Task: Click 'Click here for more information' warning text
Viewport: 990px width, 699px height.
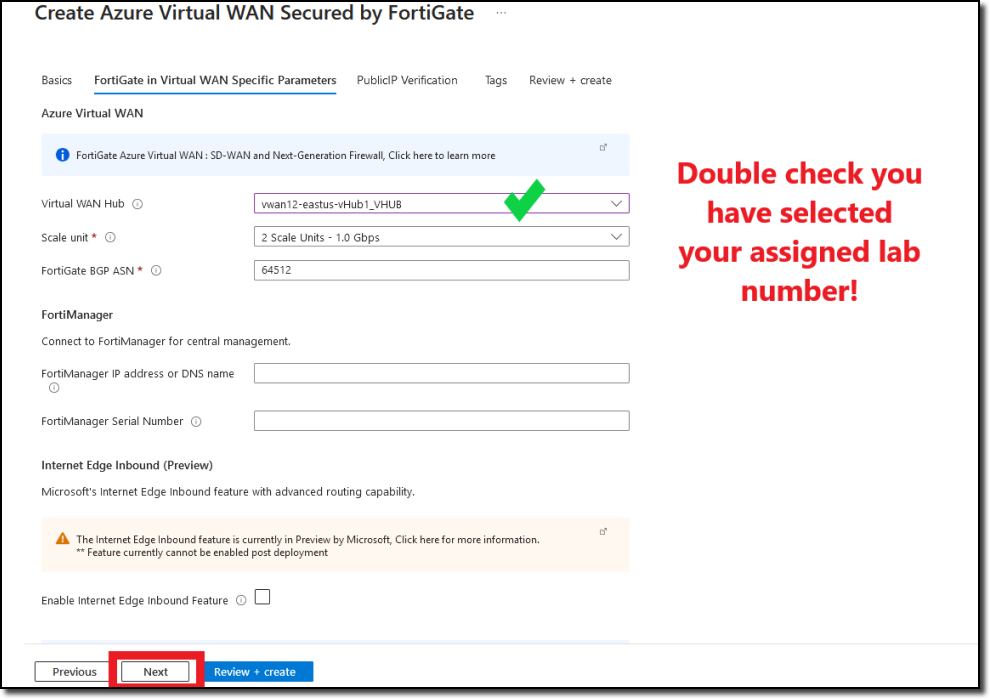Action: [x=467, y=539]
